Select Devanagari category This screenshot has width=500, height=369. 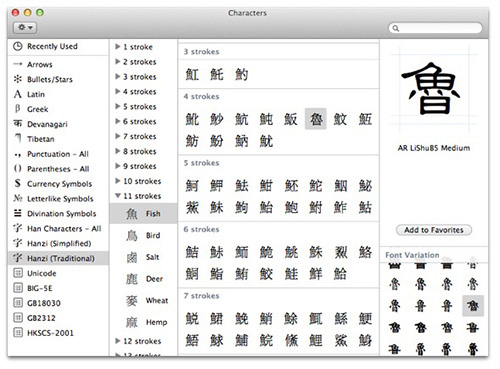click(x=58, y=124)
